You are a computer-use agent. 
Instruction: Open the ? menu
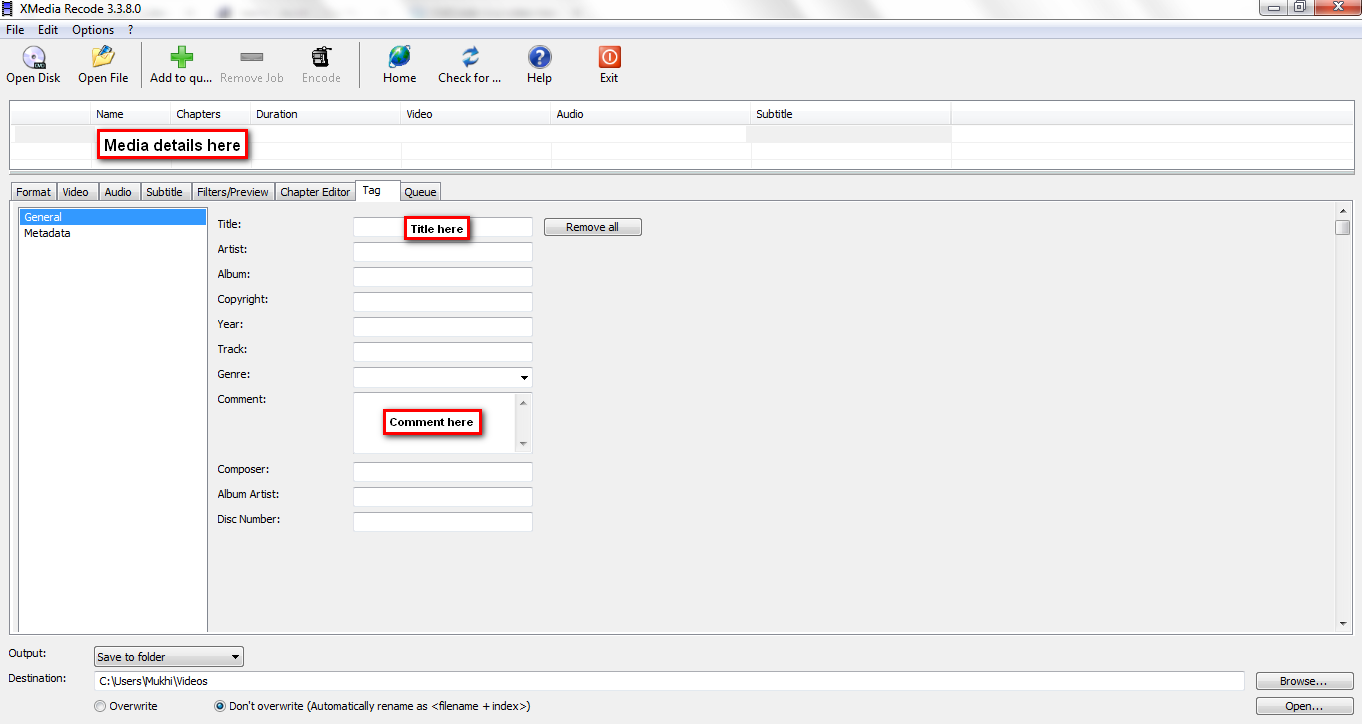(130, 30)
